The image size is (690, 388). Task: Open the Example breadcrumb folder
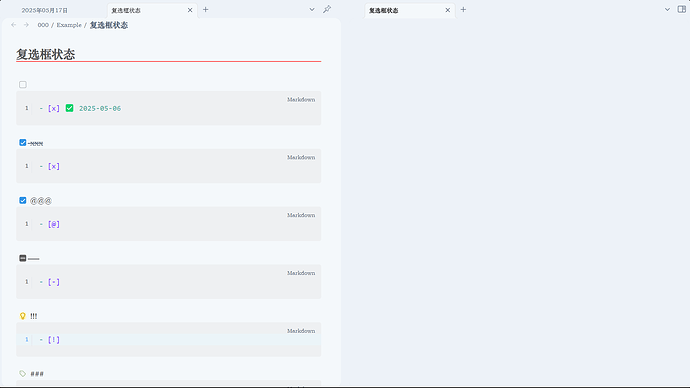pyautogui.click(x=69, y=25)
